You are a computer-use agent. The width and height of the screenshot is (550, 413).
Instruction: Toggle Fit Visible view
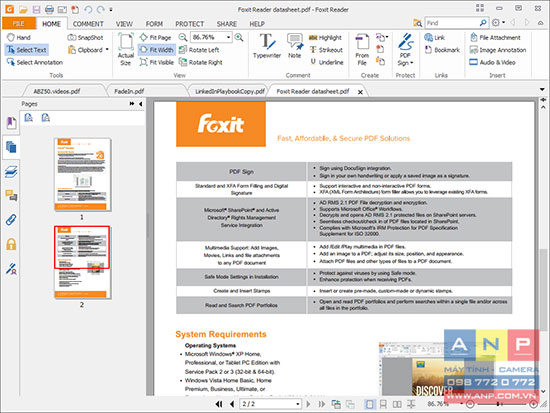(x=156, y=62)
